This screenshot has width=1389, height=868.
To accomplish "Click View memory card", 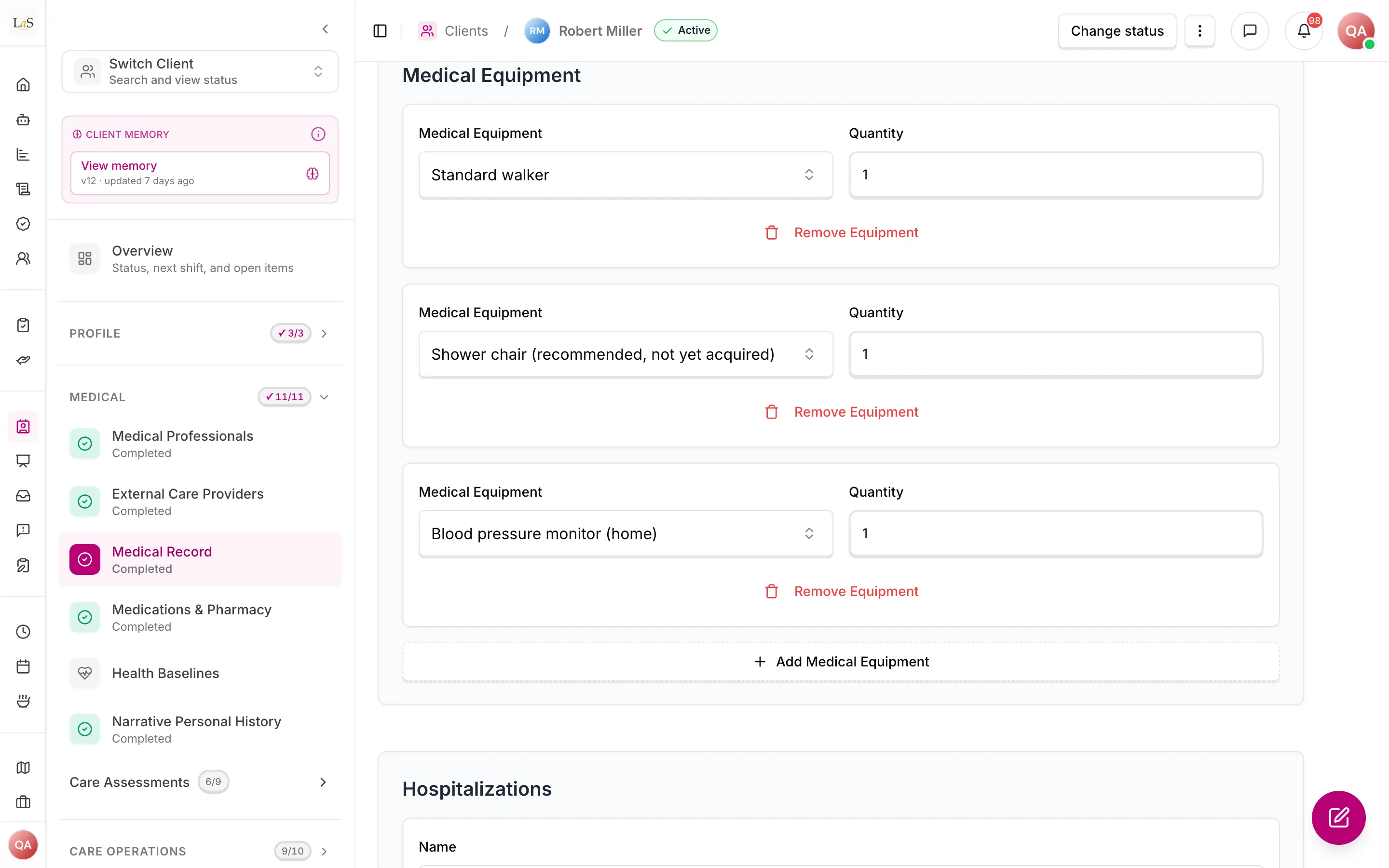I will [x=200, y=173].
